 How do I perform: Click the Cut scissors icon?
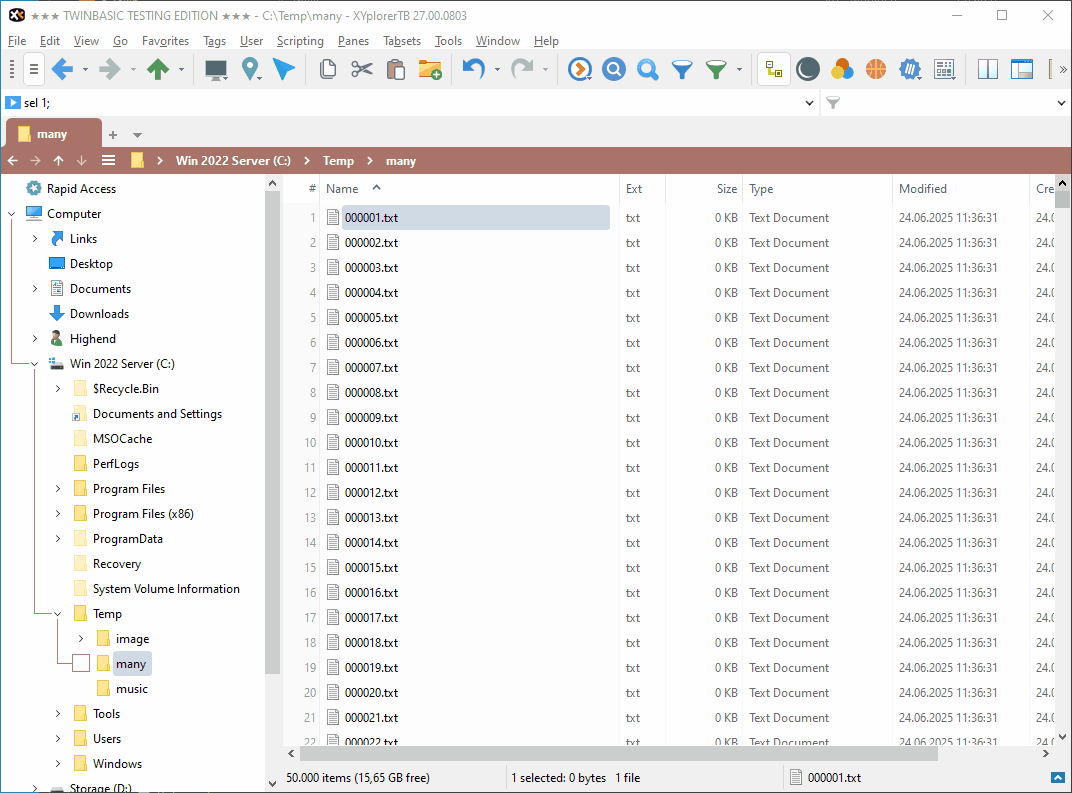[361, 69]
